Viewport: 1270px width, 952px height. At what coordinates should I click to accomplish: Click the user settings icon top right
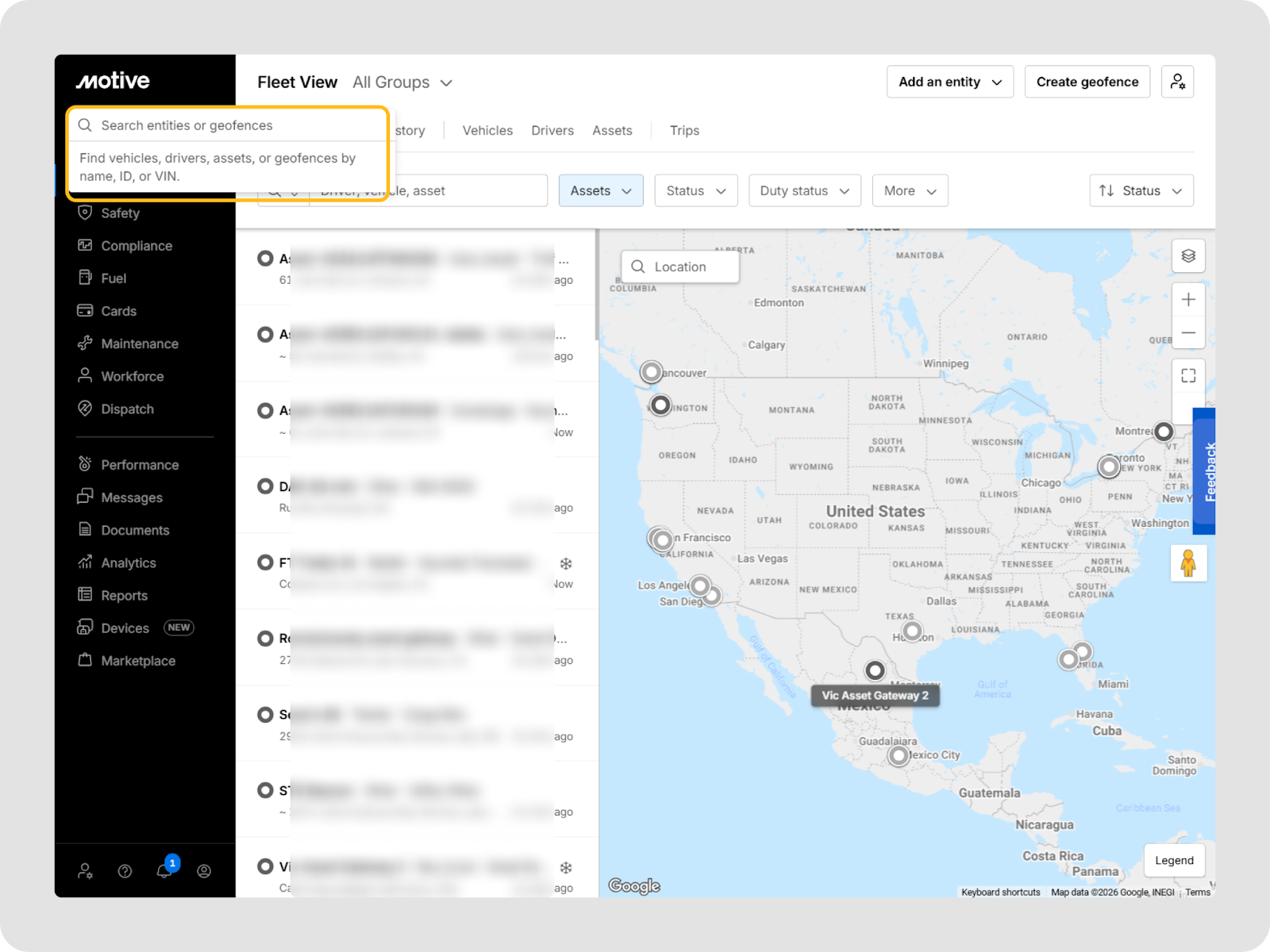pyautogui.click(x=1177, y=82)
